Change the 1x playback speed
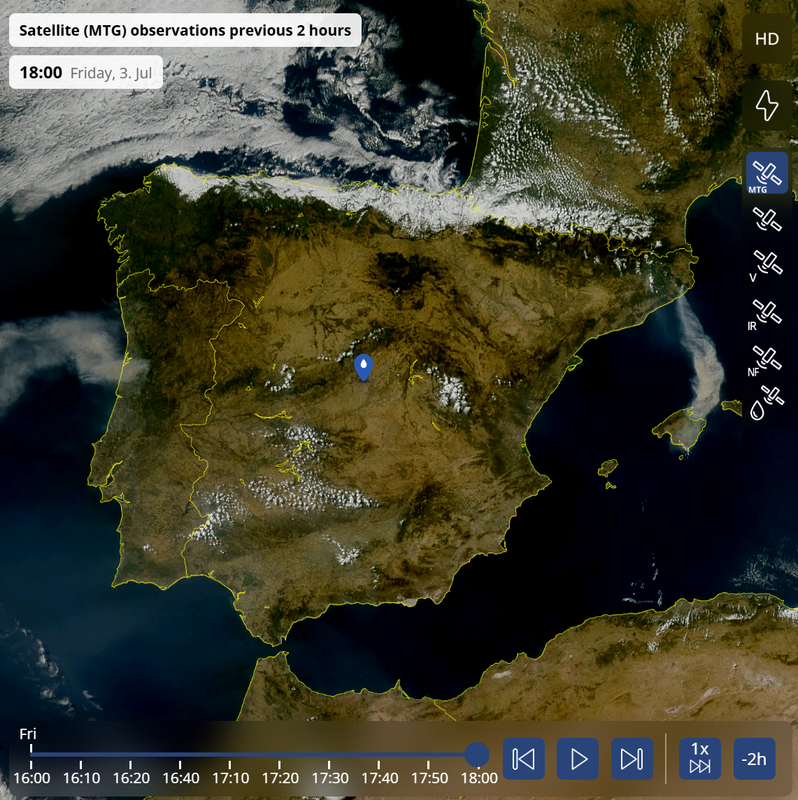Viewport: 798px width, 800px height. point(700,759)
